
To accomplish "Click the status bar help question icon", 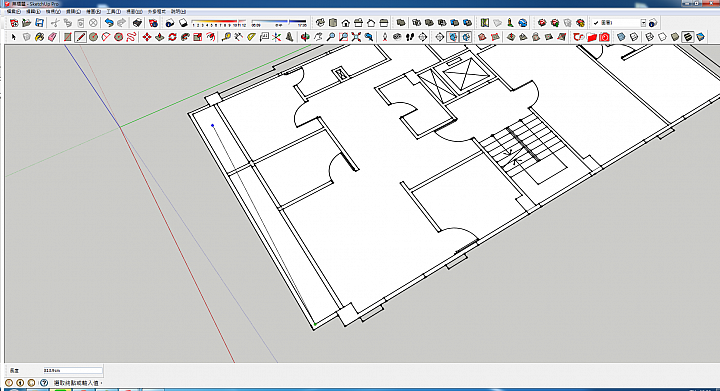I will point(44,382).
